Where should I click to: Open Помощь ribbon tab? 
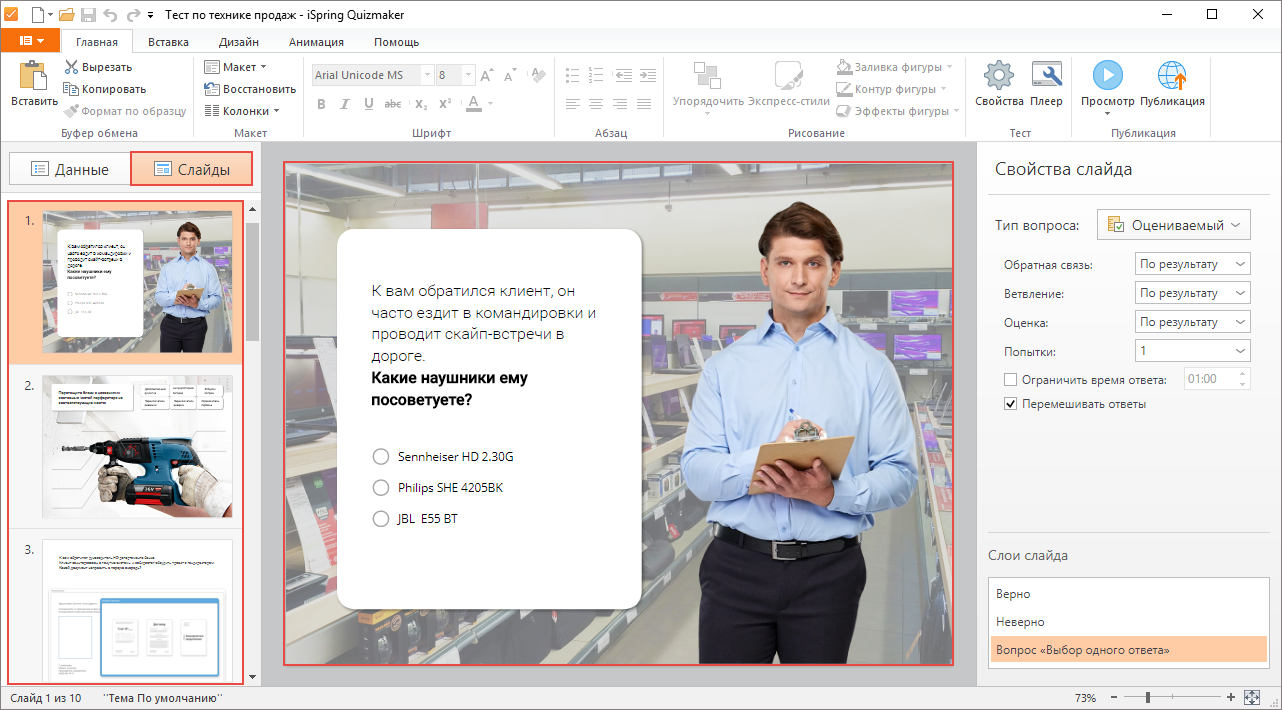click(x=396, y=42)
